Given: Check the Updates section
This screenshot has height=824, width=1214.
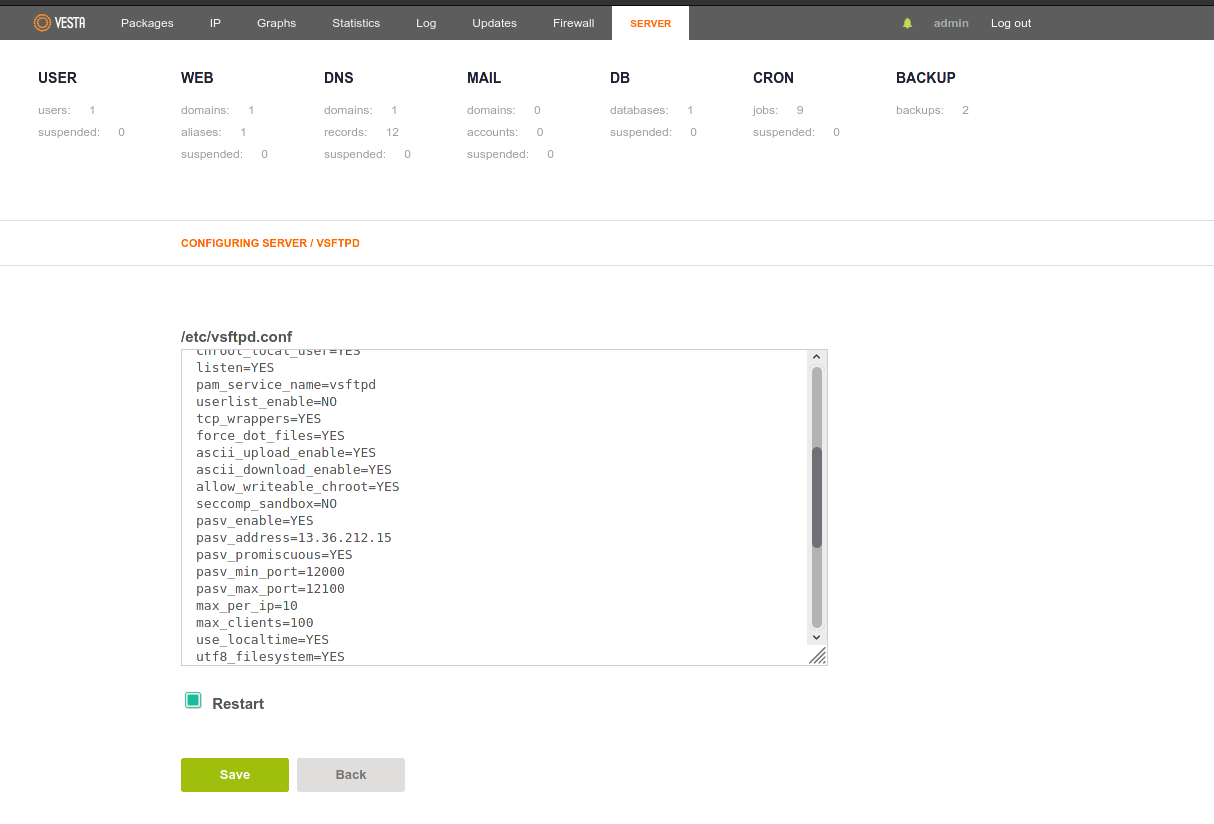Looking at the screenshot, I should (x=493, y=22).
